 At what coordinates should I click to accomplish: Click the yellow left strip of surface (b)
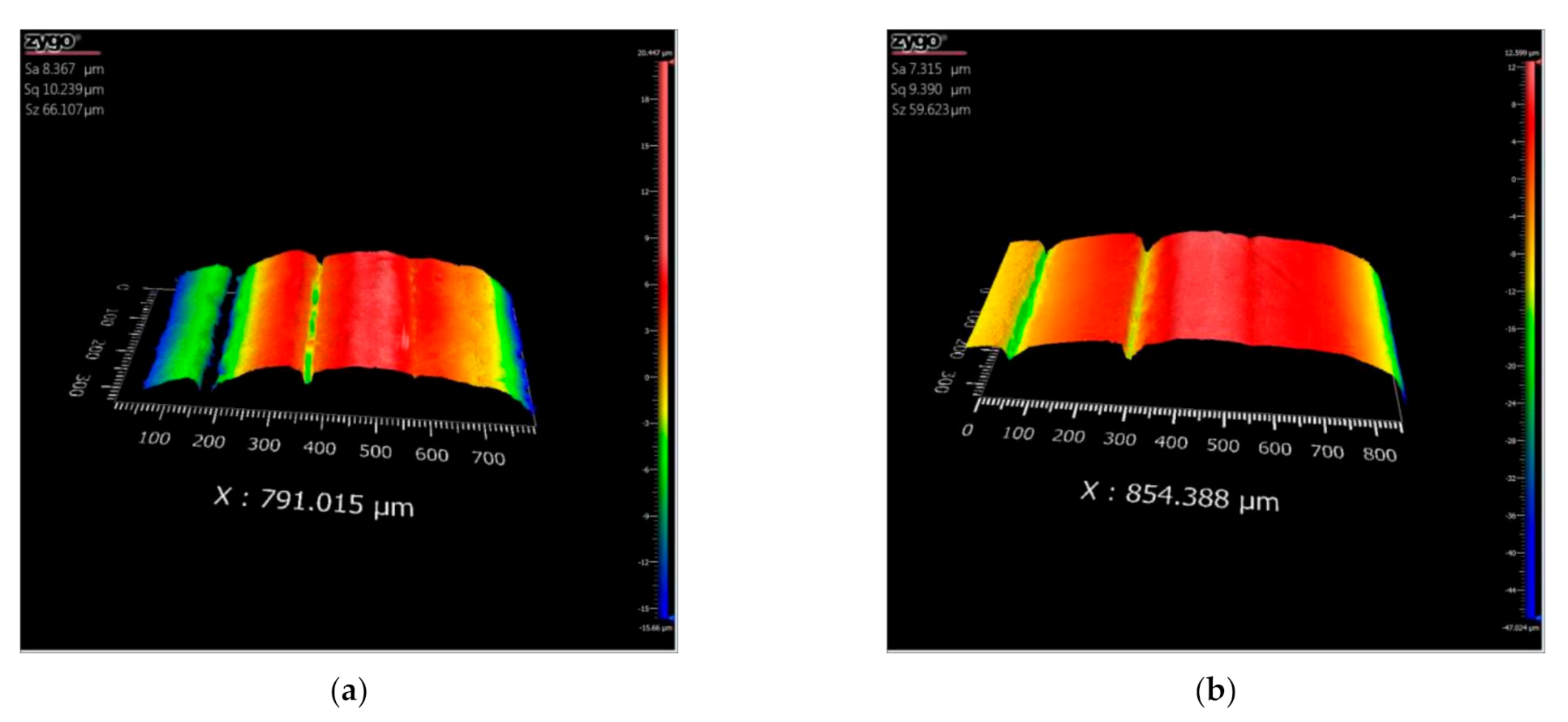click(x=1006, y=296)
